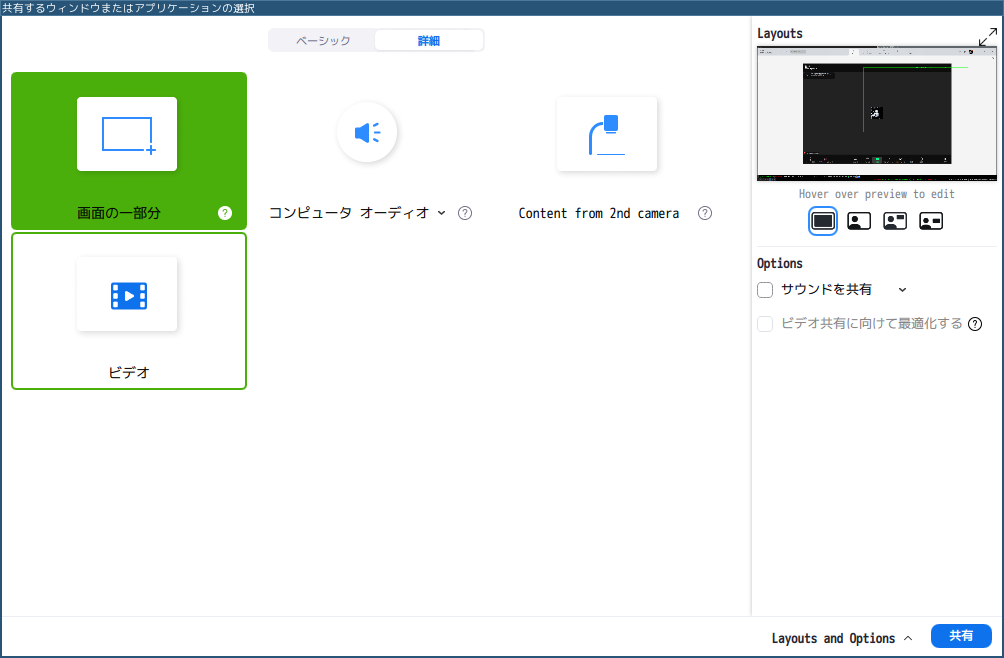Select the fourth side-by-side layout option
The image size is (1004, 658).
click(931, 222)
